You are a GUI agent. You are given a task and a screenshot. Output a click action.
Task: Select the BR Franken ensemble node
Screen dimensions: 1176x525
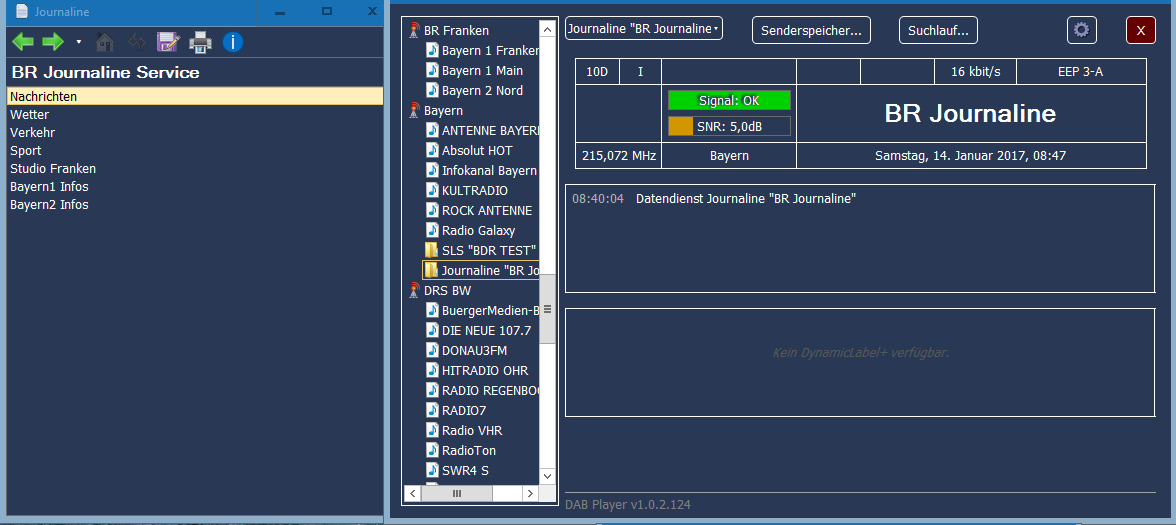pos(455,31)
